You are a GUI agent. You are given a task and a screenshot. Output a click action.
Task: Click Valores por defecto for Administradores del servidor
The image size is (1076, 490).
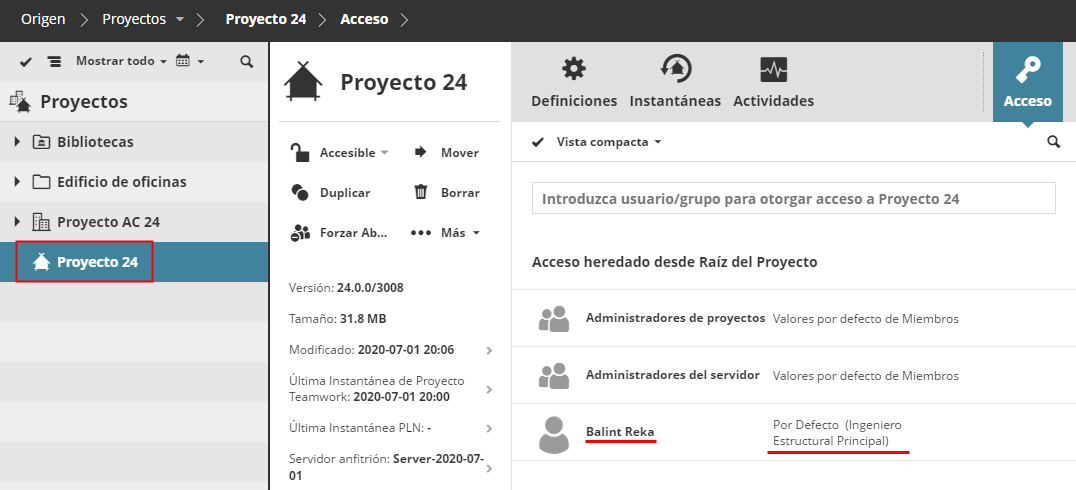(x=865, y=375)
